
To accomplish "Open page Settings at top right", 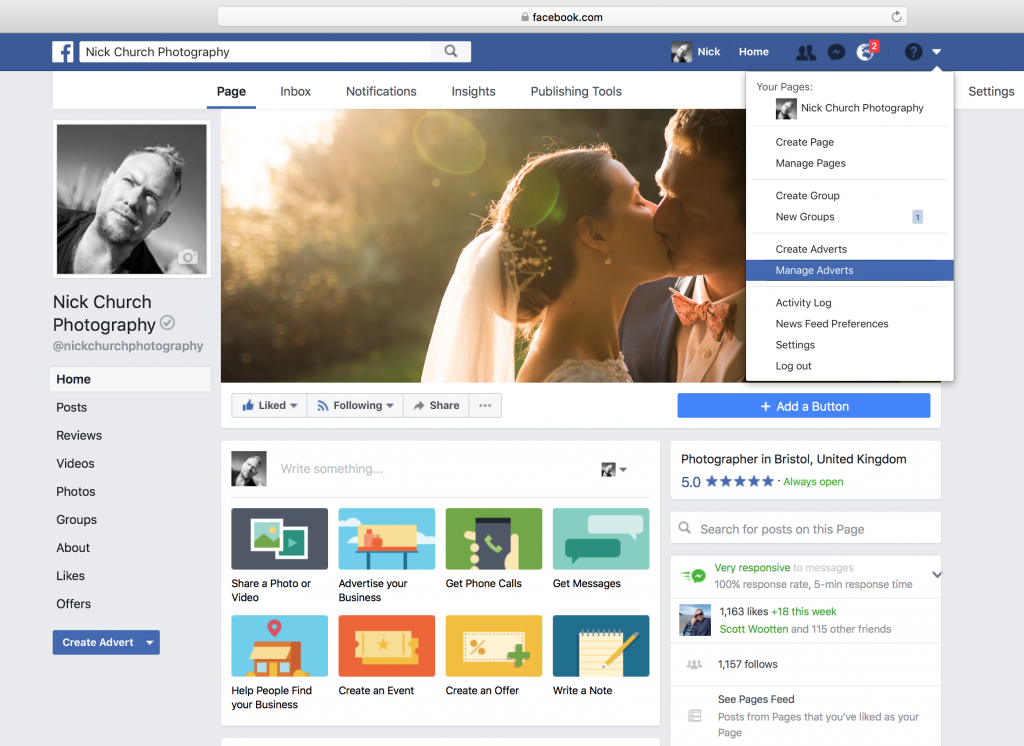I will pyautogui.click(x=991, y=91).
